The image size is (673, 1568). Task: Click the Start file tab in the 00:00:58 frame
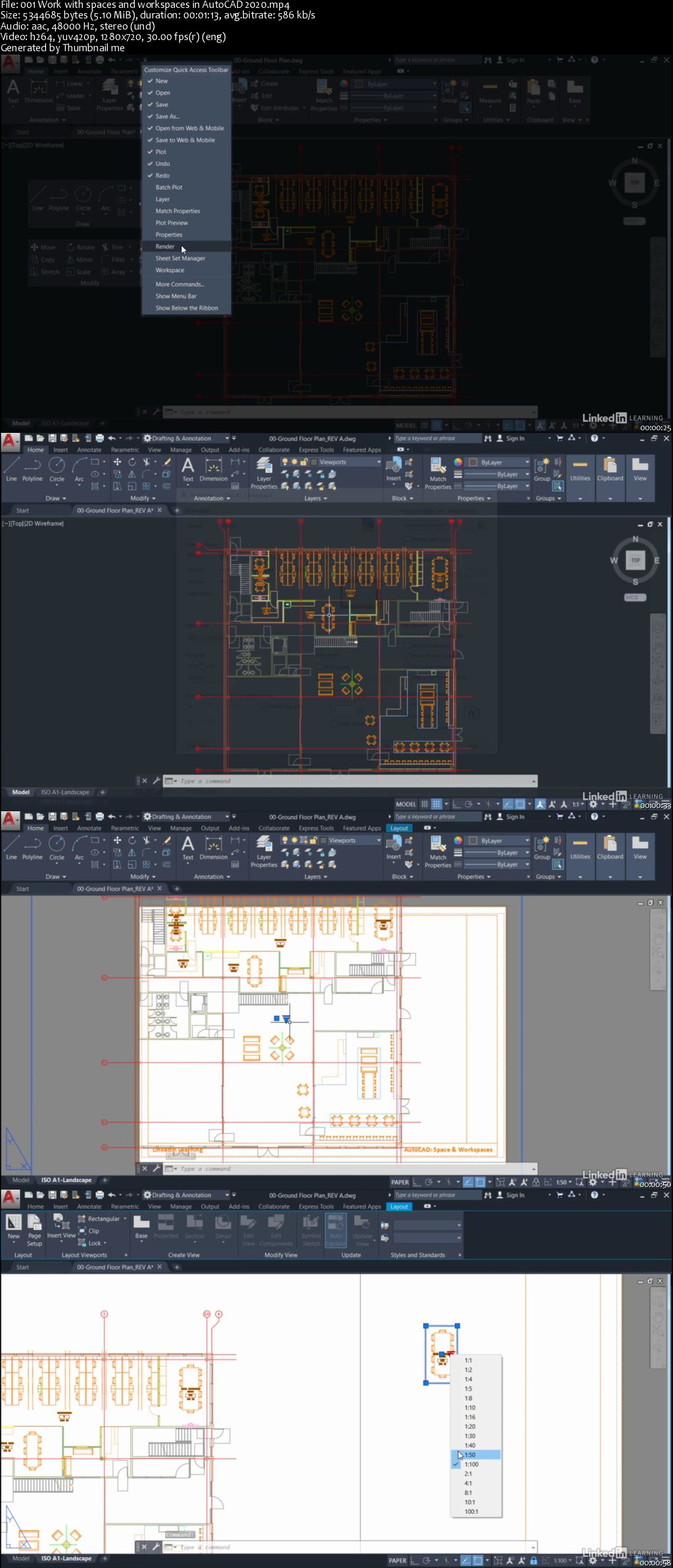tap(22, 1267)
